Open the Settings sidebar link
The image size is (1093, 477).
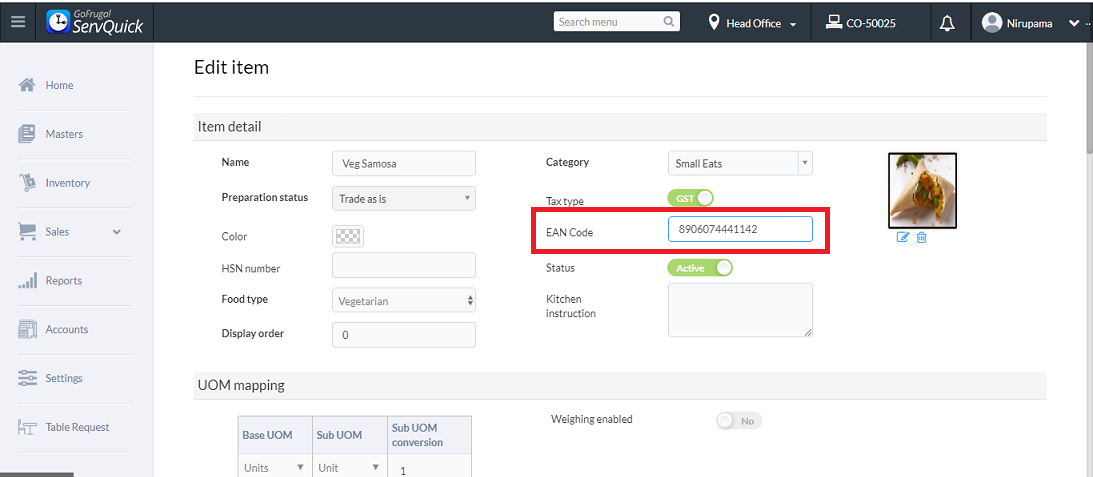(63, 378)
